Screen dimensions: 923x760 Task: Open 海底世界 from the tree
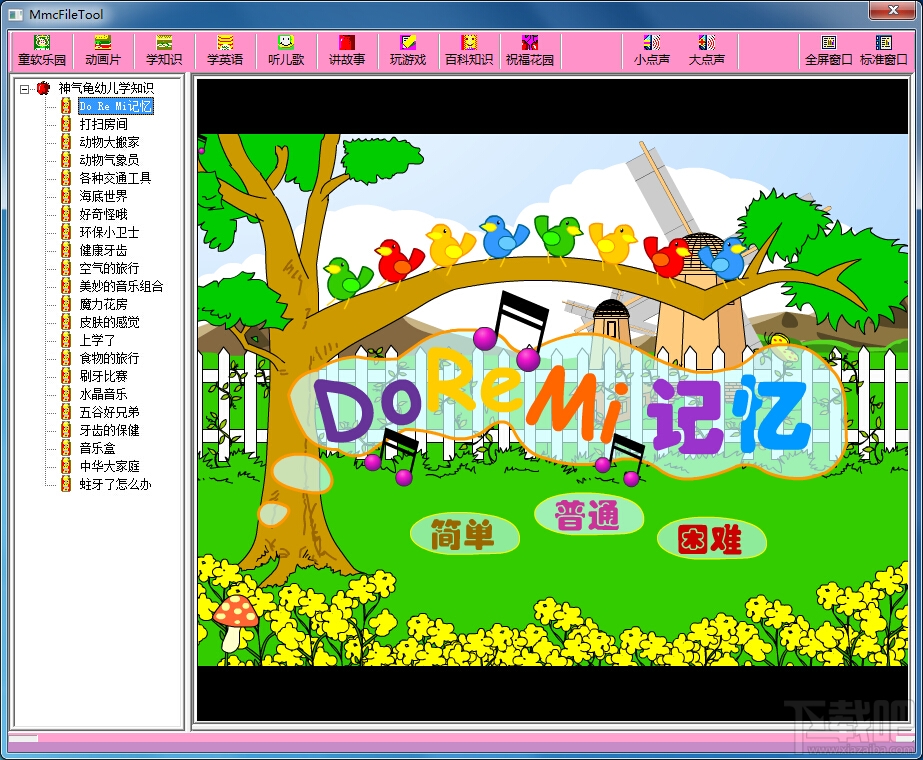click(104, 196)
